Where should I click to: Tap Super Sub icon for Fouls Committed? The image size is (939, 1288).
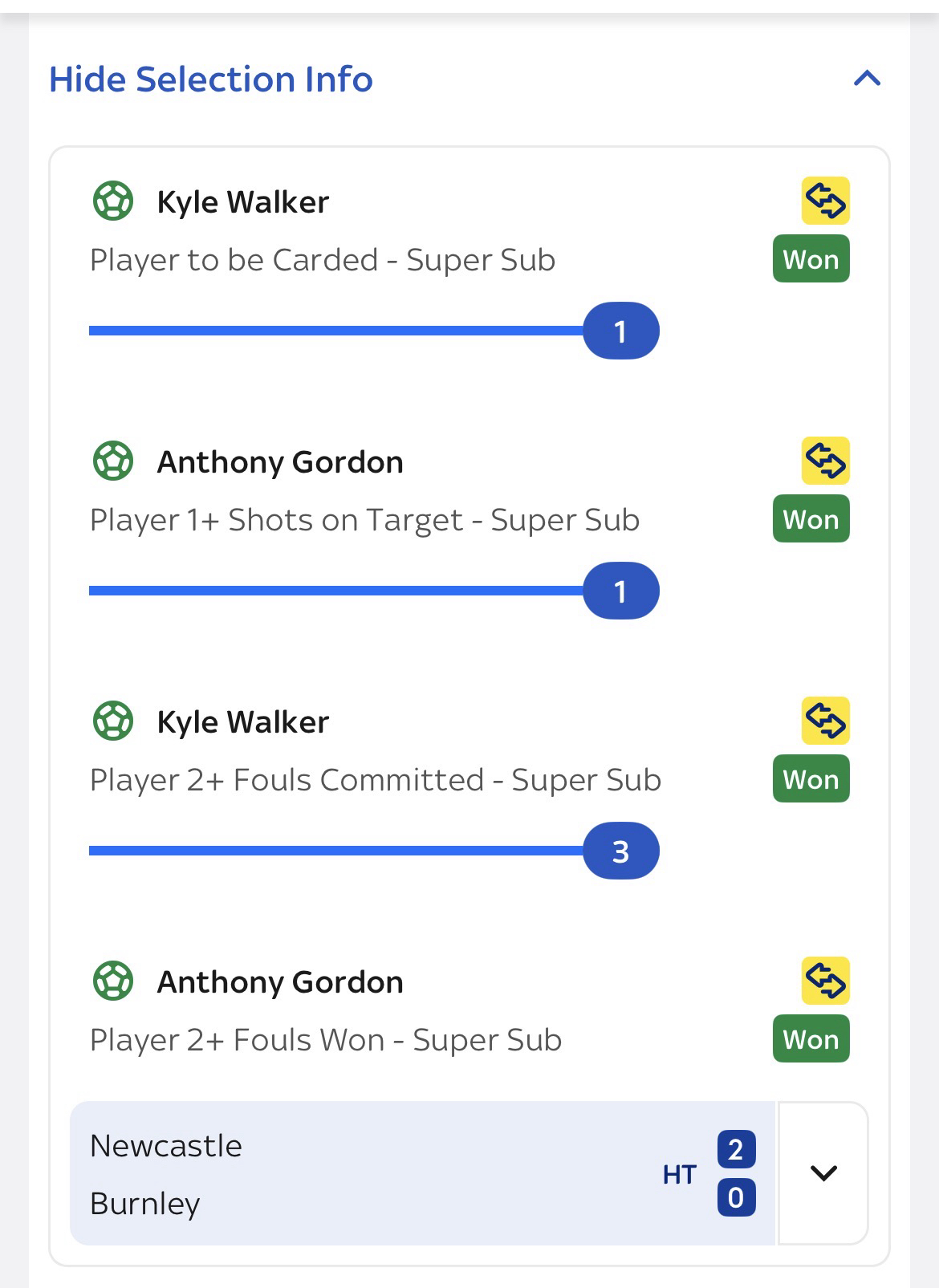click(825, 721)
